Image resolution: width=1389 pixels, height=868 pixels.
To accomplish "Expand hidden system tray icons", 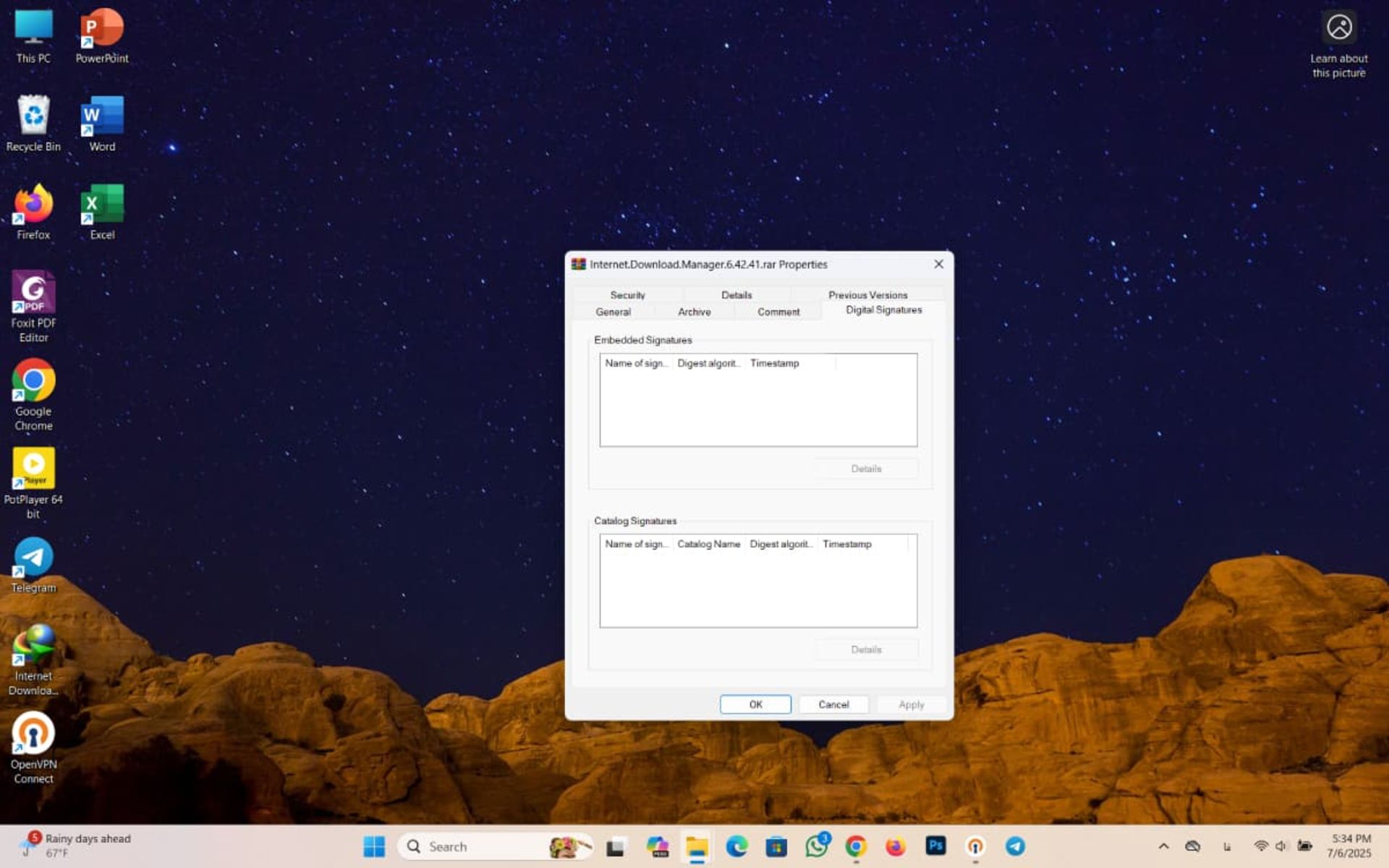I will coord(1165,846).
